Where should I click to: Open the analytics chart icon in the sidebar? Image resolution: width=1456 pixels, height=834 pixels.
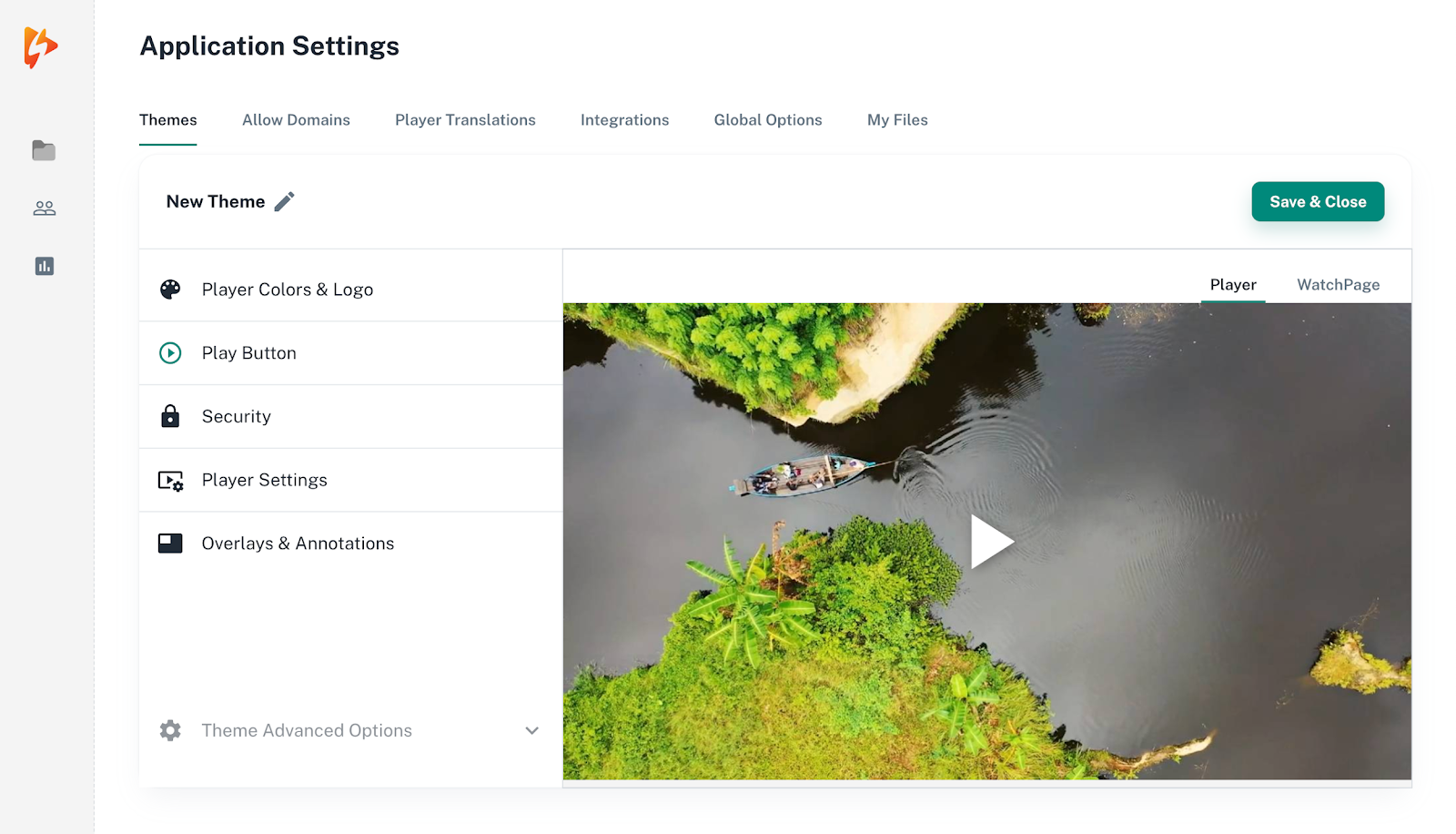click(x=44, y=266)
